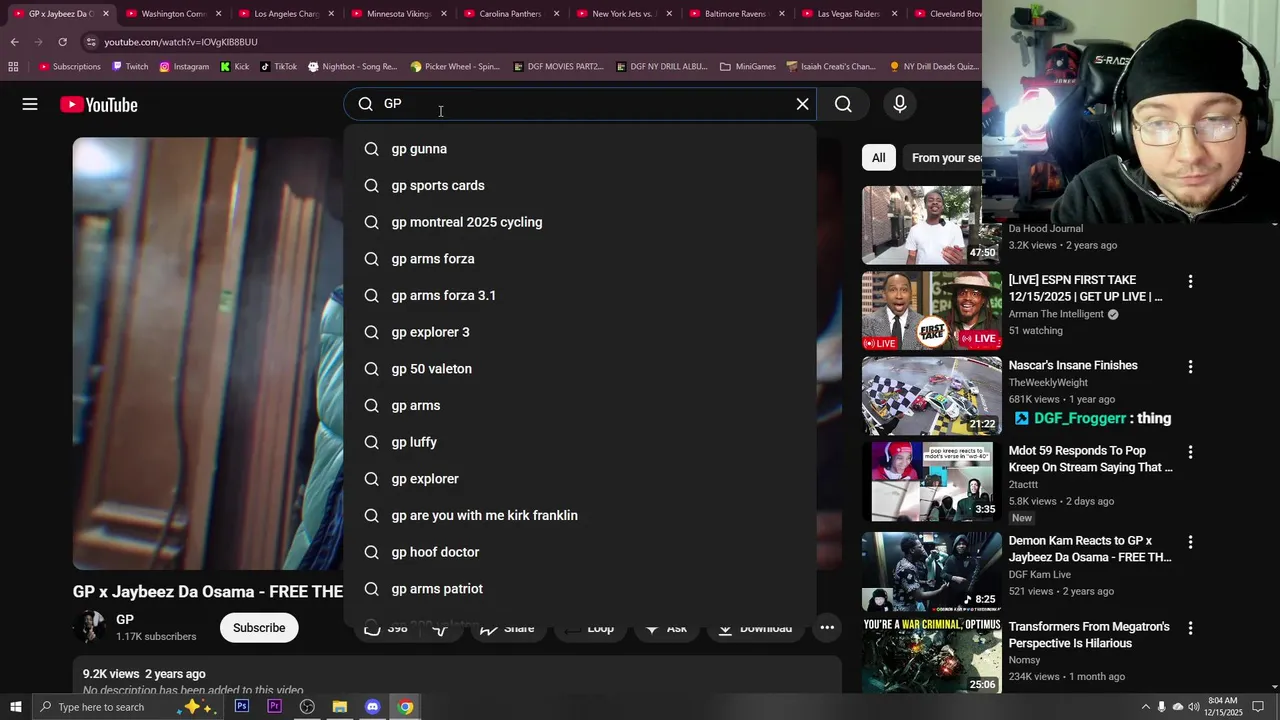Open more actions menu under video

(x=827, y=628)
